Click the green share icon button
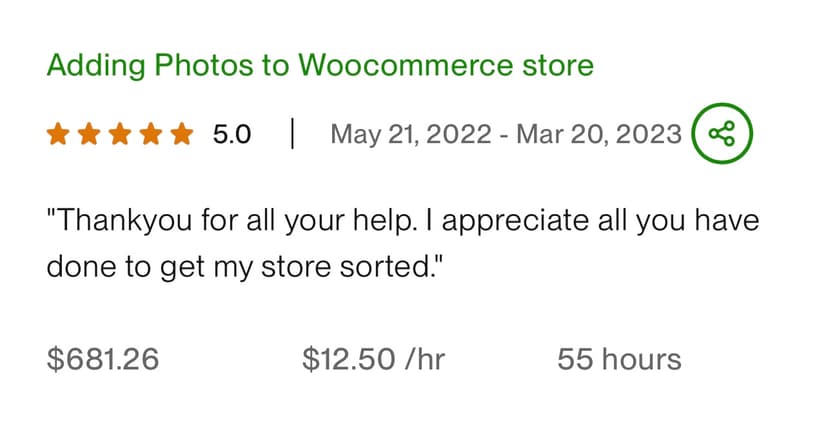 723,134
